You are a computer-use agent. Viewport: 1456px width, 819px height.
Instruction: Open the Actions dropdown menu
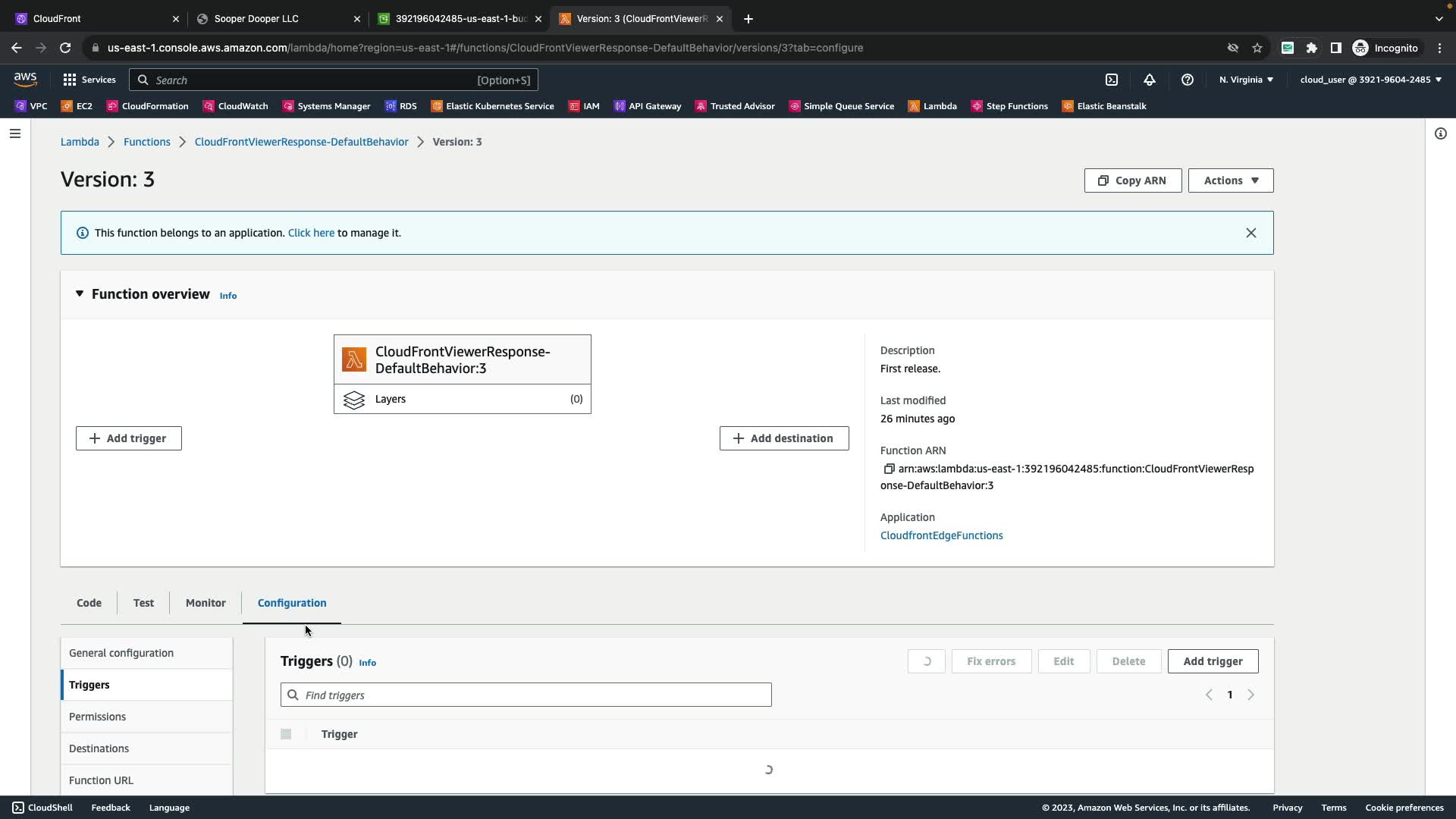[x=1230, y=180]
